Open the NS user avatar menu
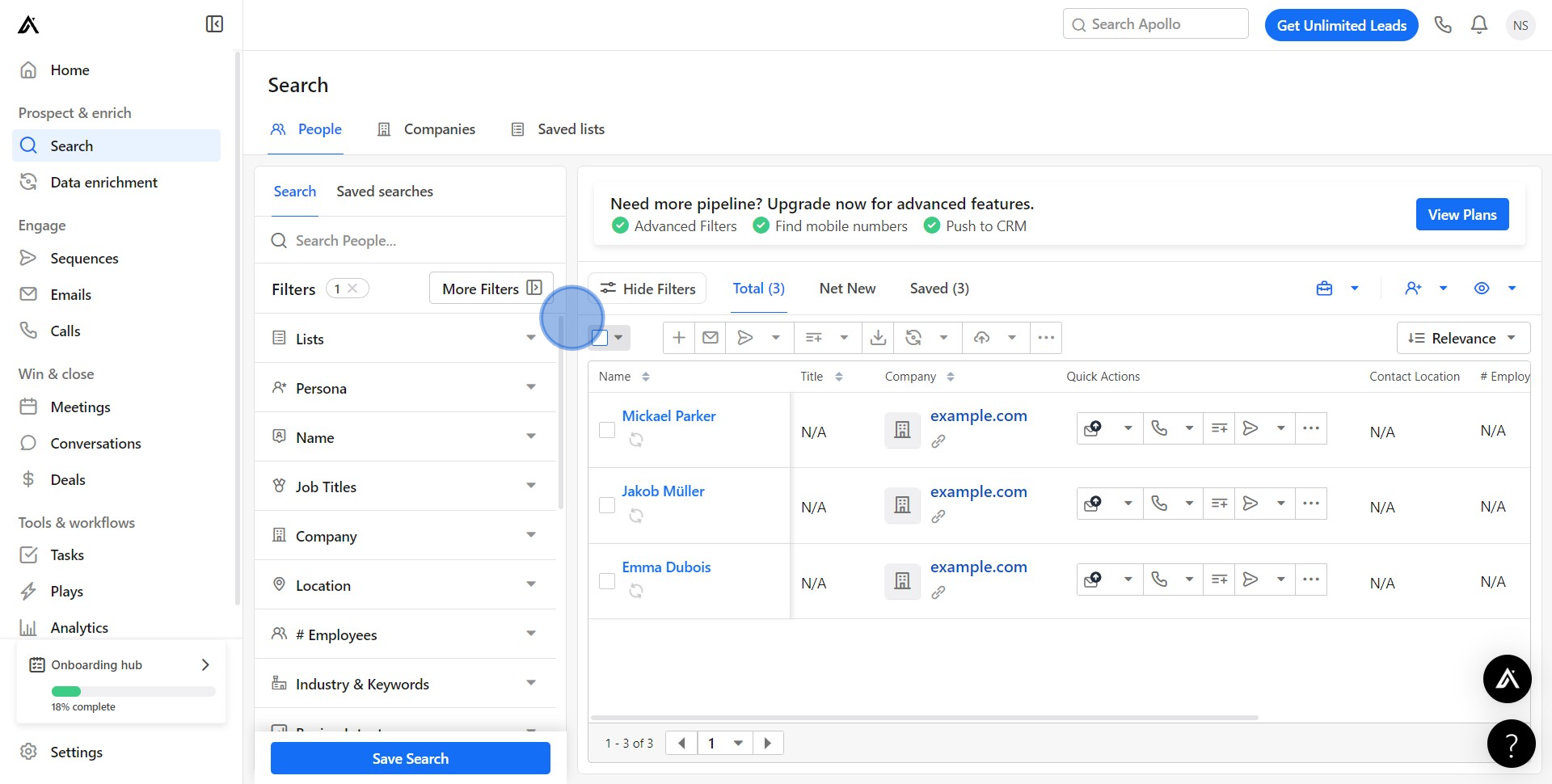The height and width of the screenshot is (784, 1552). point(1520,25)
